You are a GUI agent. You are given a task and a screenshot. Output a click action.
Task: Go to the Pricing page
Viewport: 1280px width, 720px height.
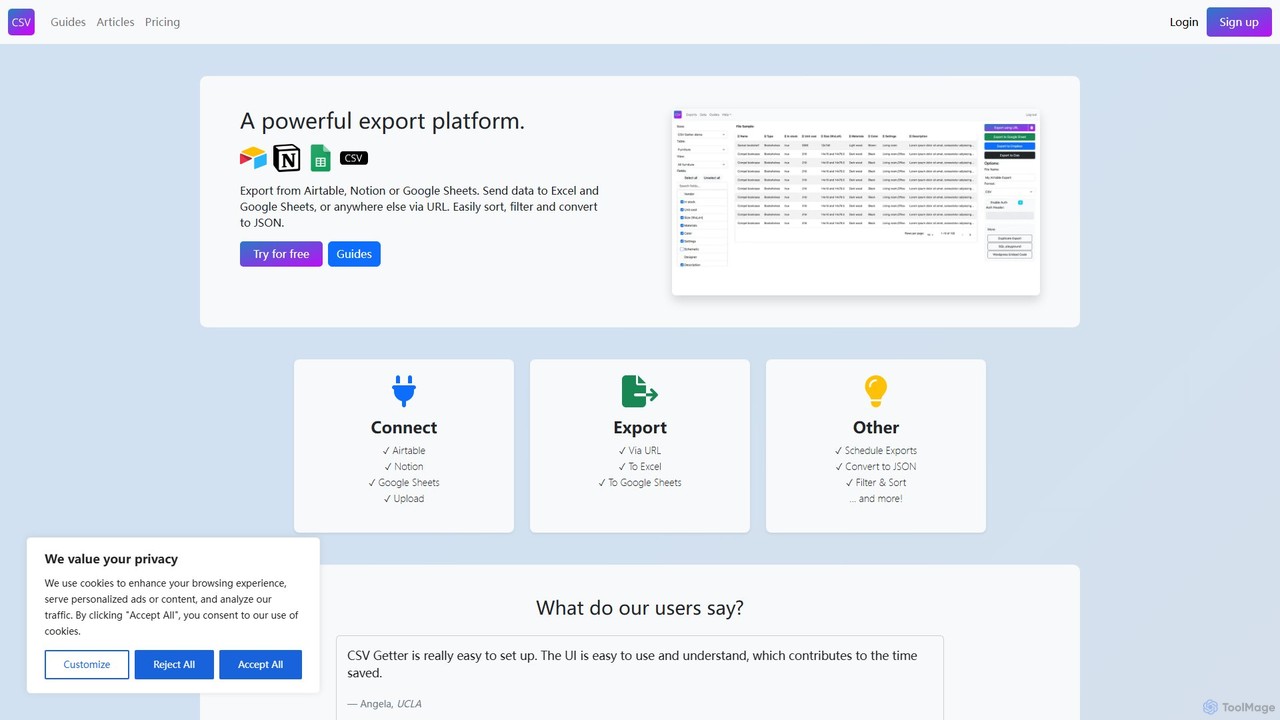(x=162, y=22)
